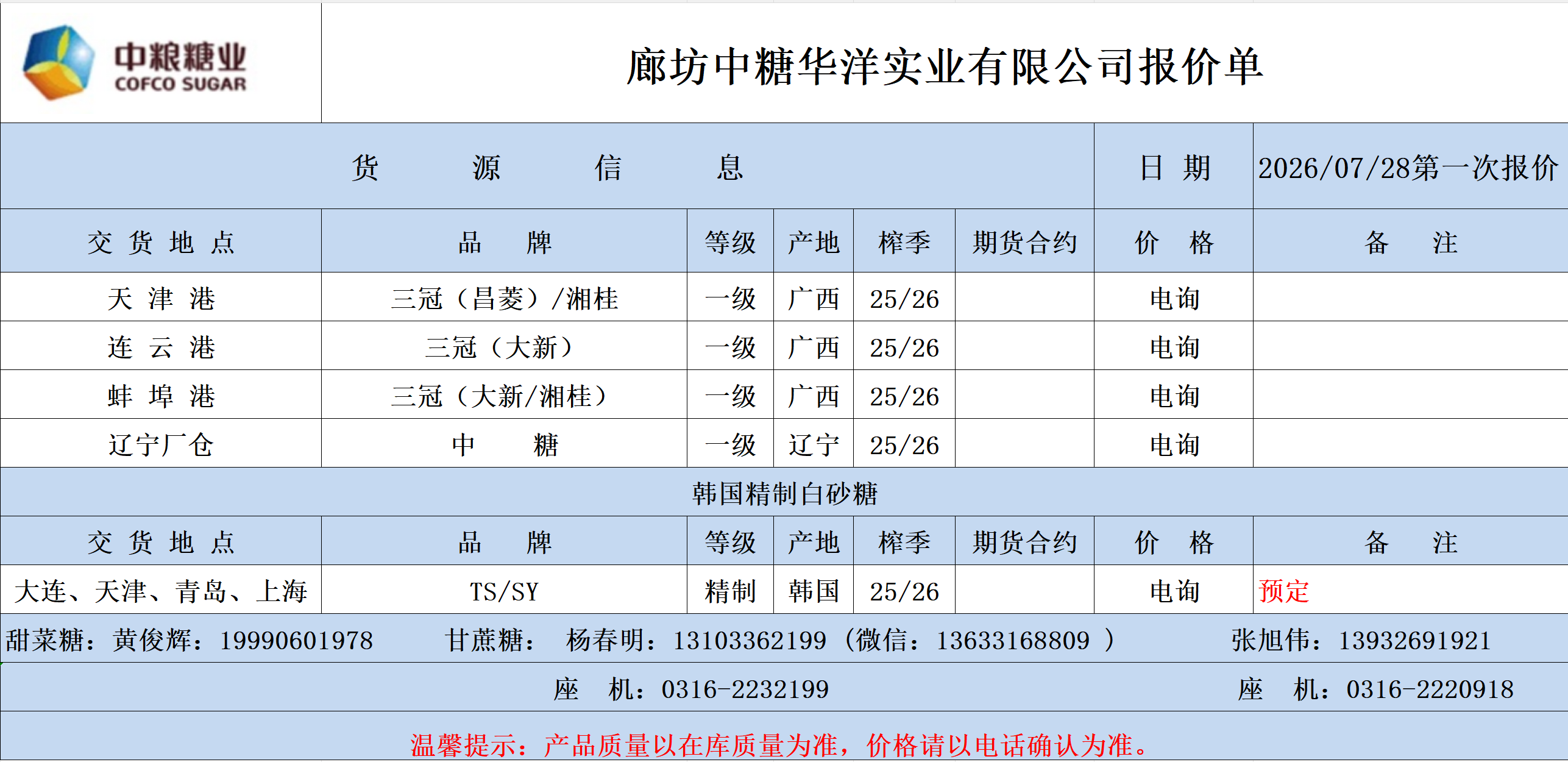The image size is (1568, 762).
Task: Select brand cell 三冠（昌菱）/湘桂
Action: click(x=505, y=297)
